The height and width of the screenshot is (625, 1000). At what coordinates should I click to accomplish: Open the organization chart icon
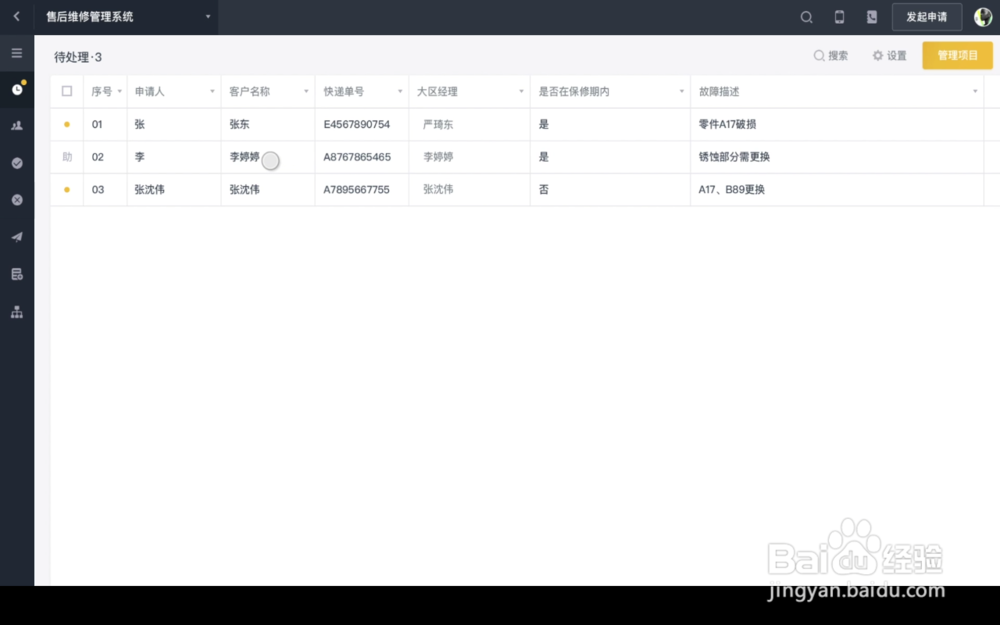pos(17,312)
